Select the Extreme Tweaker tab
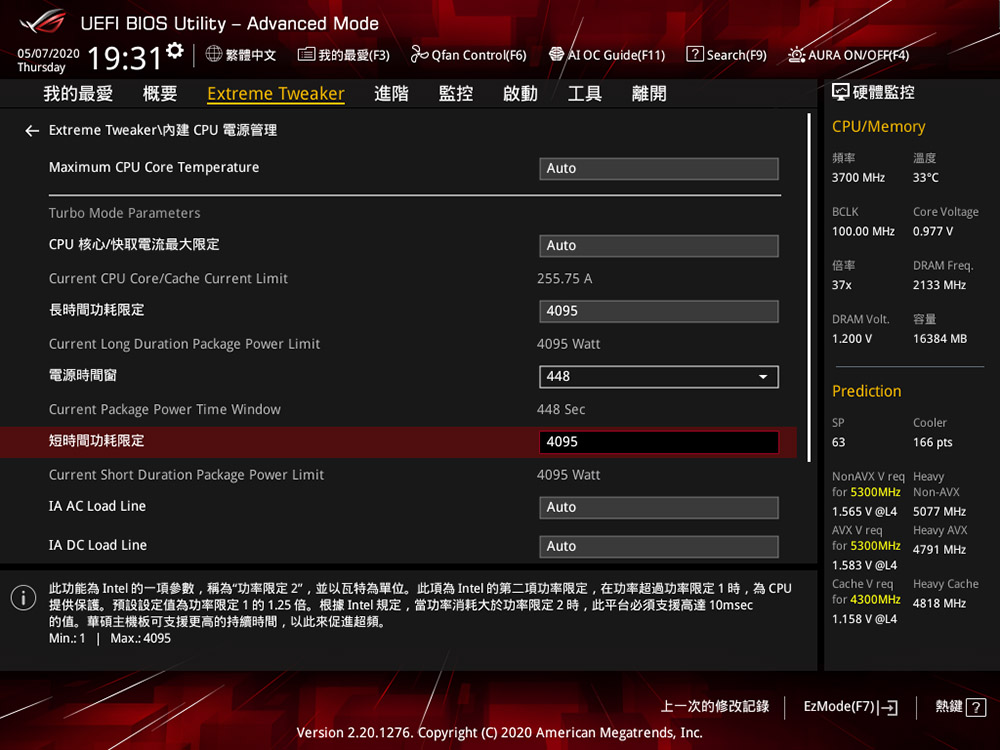The width and height of the screenshot is (1000, 750). point(276,94)
